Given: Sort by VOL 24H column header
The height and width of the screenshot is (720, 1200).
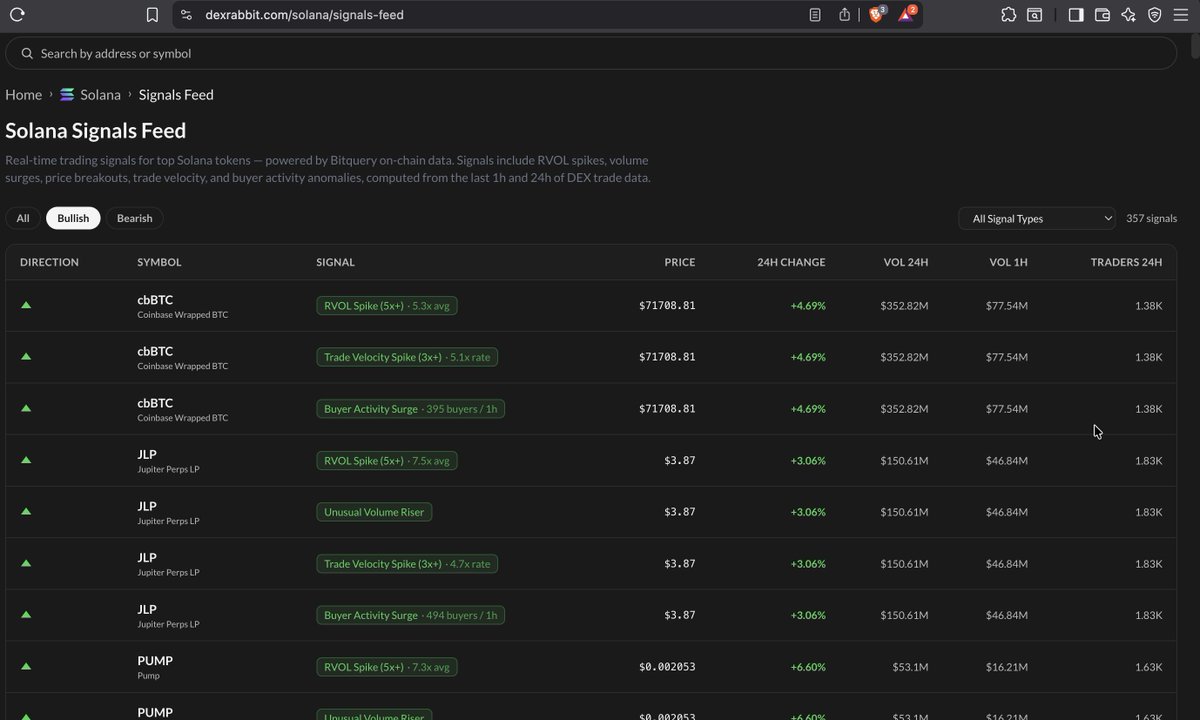Looking at the screenshot, I should click(x=906, y=262).
